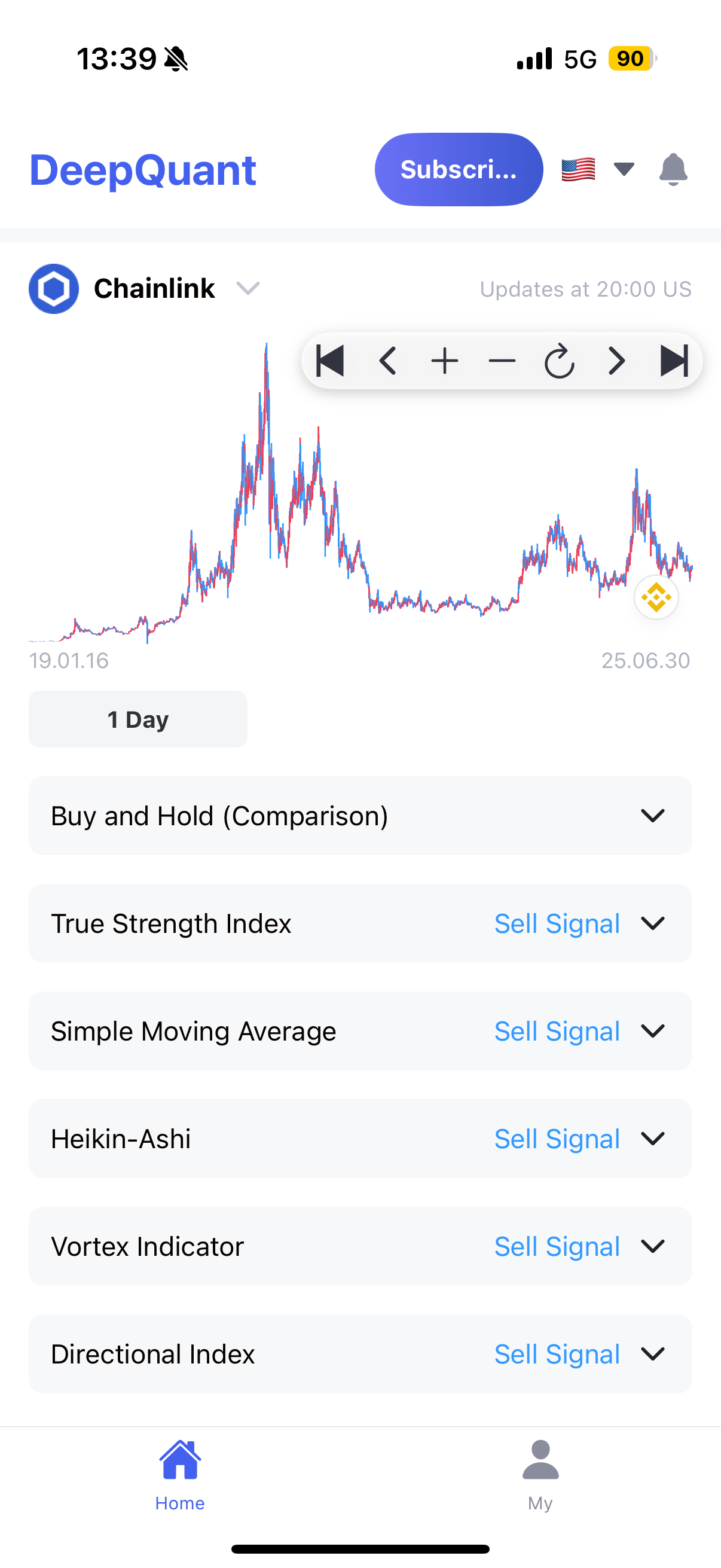Reset chart view with refresh icon
The image size is (721, 1568).
click(x=559, y=361)
